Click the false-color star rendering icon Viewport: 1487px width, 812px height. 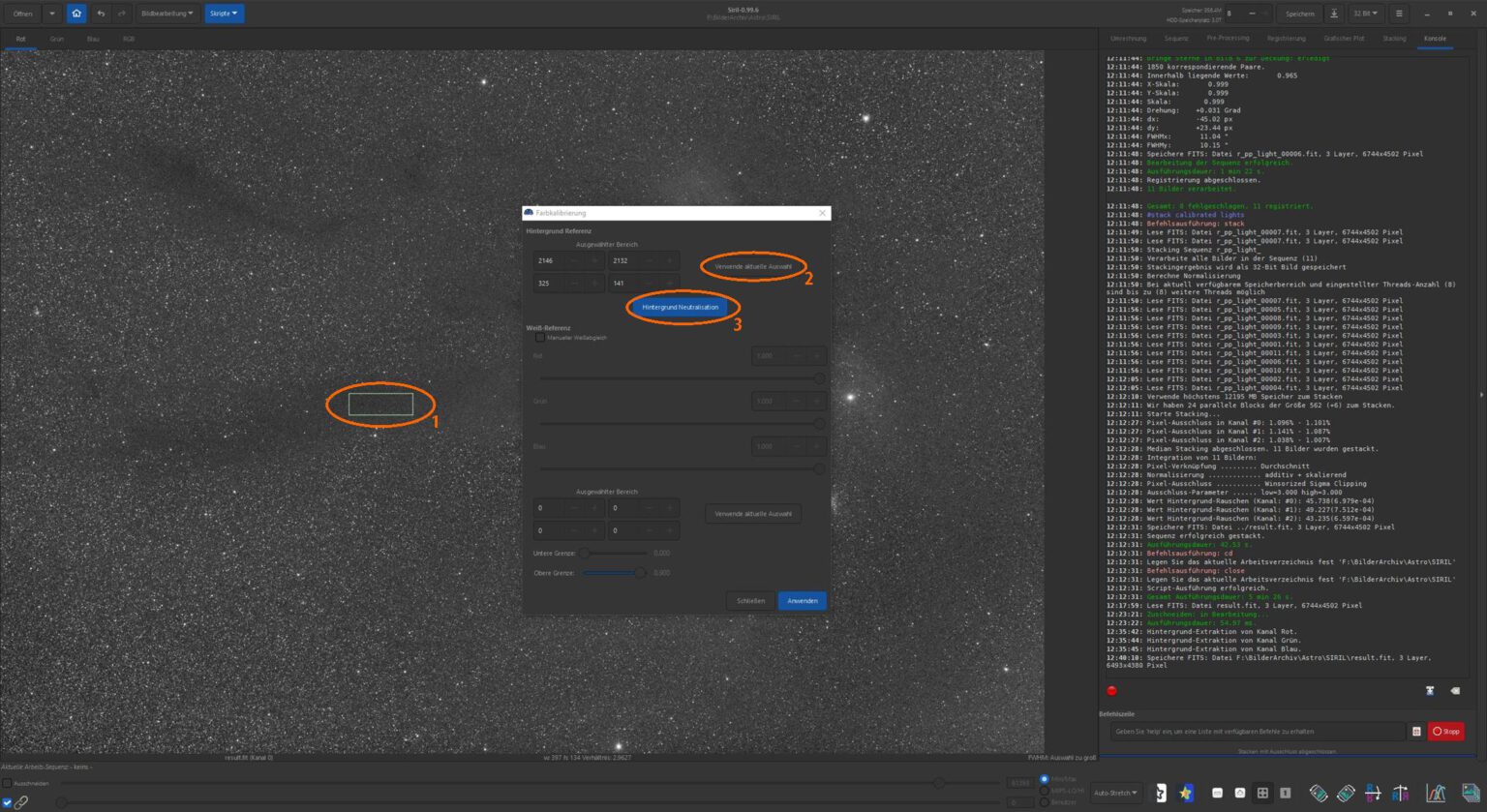click(x=1185, y=793)
